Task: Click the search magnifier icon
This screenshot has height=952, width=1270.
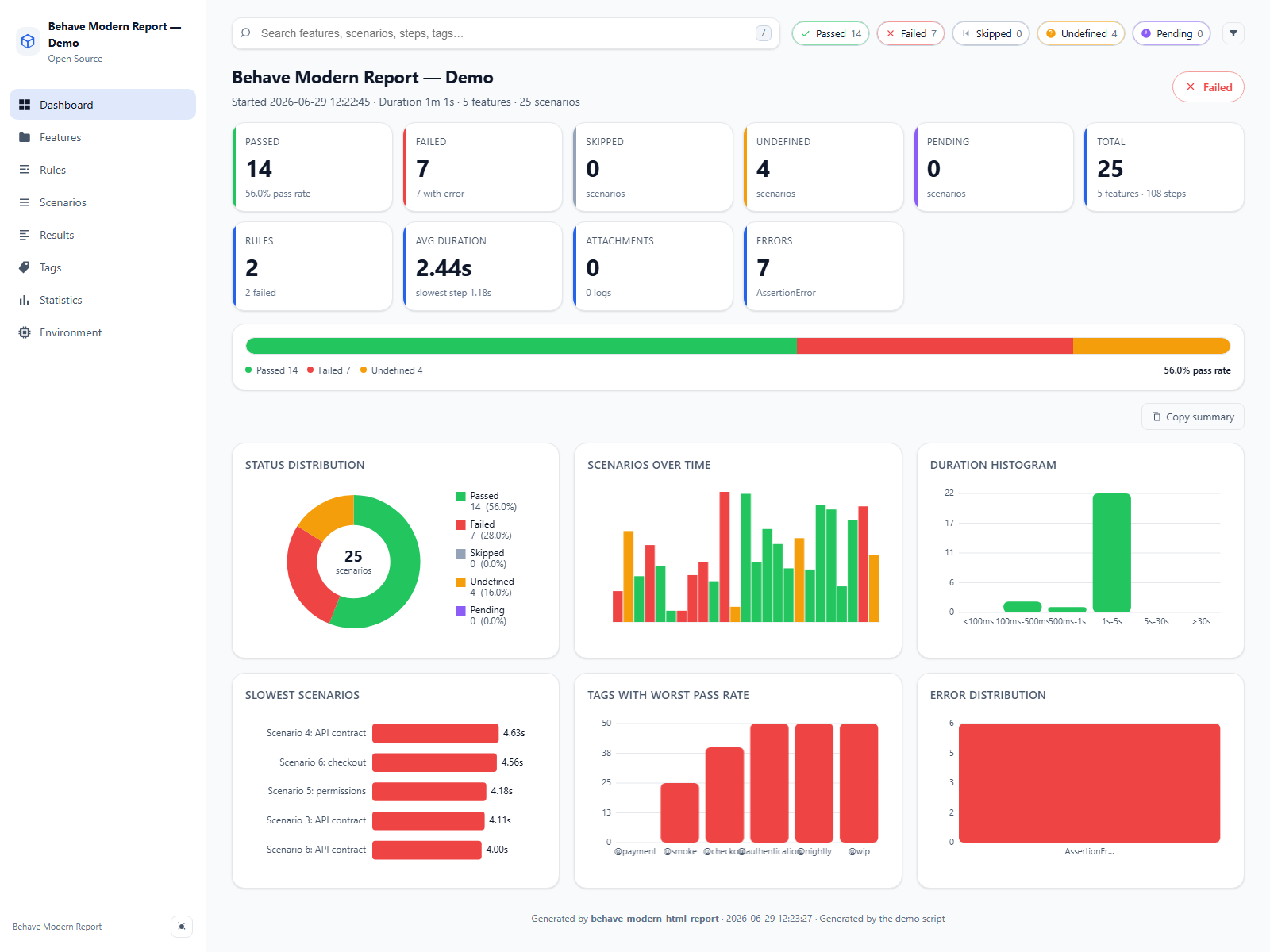Action: click(x=246, y=33)
